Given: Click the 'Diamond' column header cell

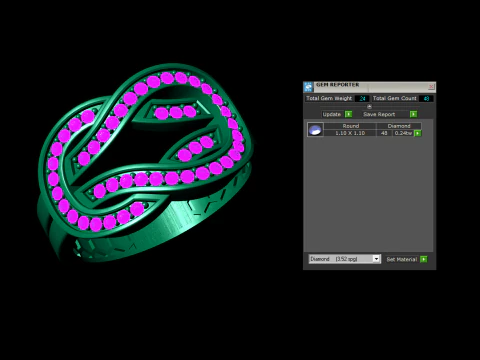Looking at the screenshot, I should [x=399, y=126].
